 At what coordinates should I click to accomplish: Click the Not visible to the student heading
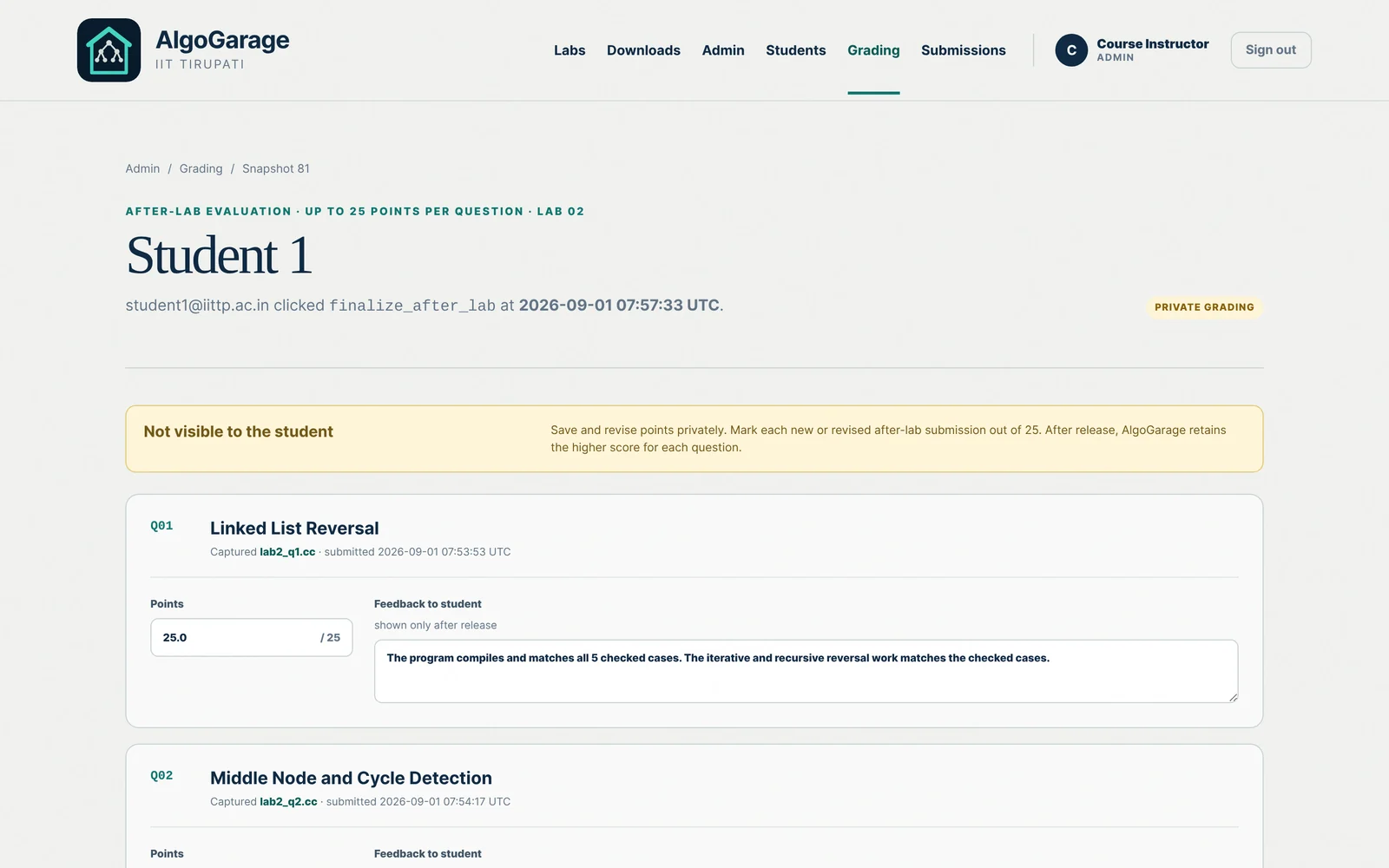point(239,431)
